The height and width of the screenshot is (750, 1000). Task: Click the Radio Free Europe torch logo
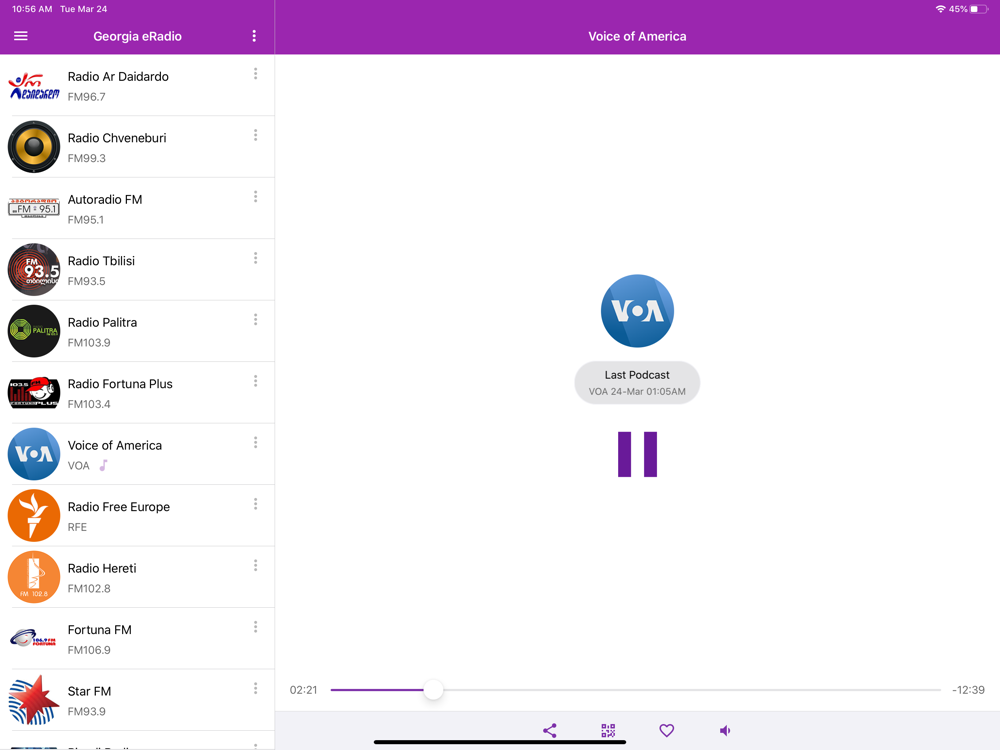tap(34, 515)
